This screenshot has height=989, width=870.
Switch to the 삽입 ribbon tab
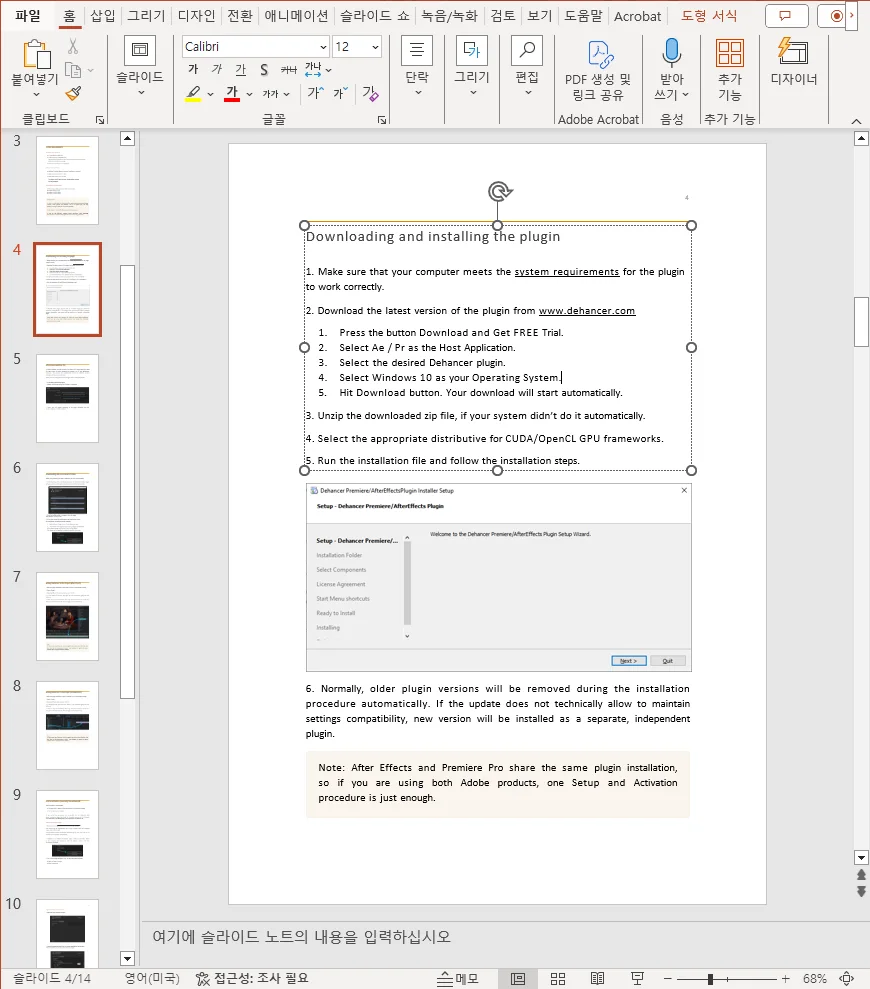point(101,15)
